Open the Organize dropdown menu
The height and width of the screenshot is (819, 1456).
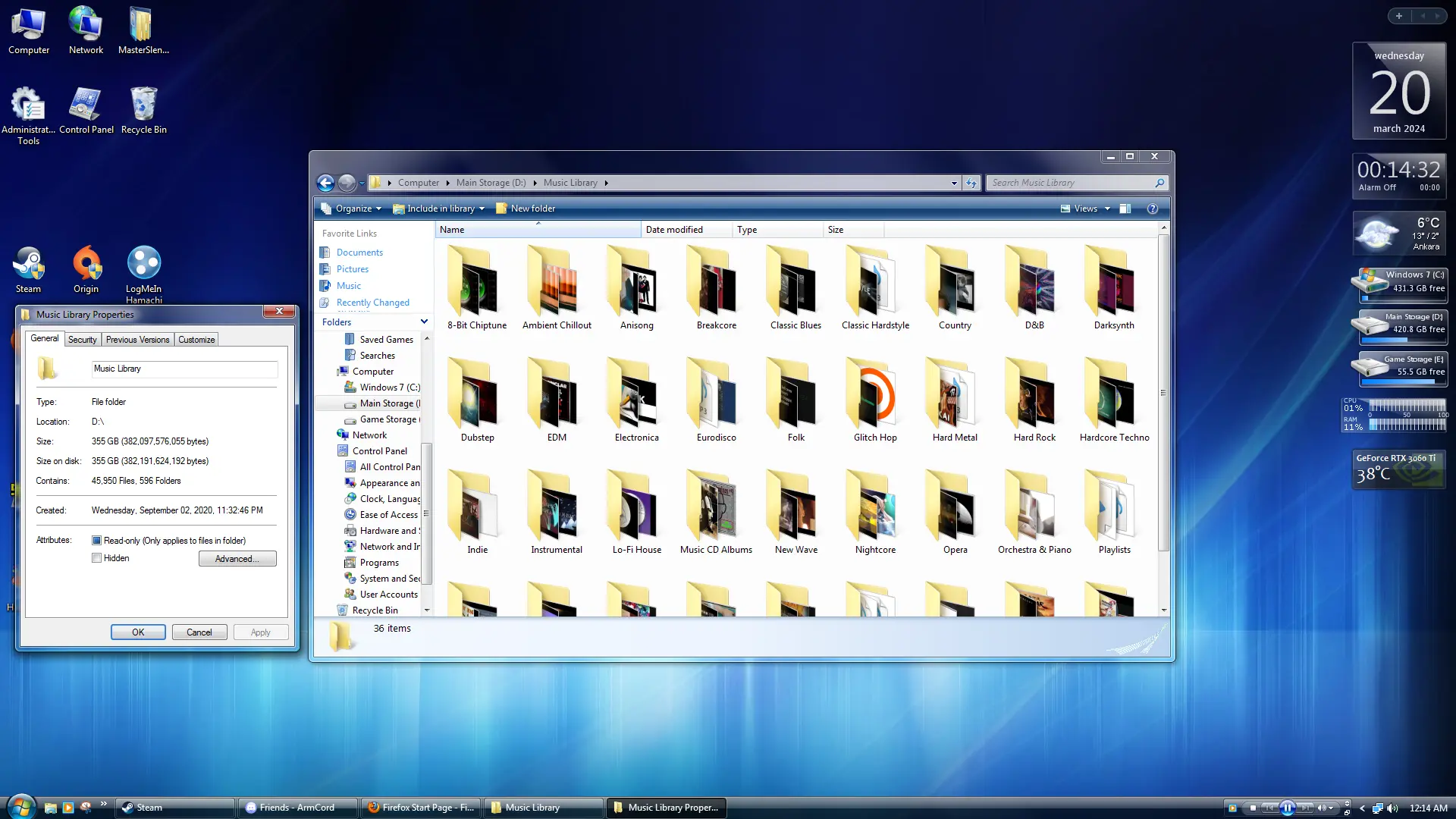click(351, 209)
